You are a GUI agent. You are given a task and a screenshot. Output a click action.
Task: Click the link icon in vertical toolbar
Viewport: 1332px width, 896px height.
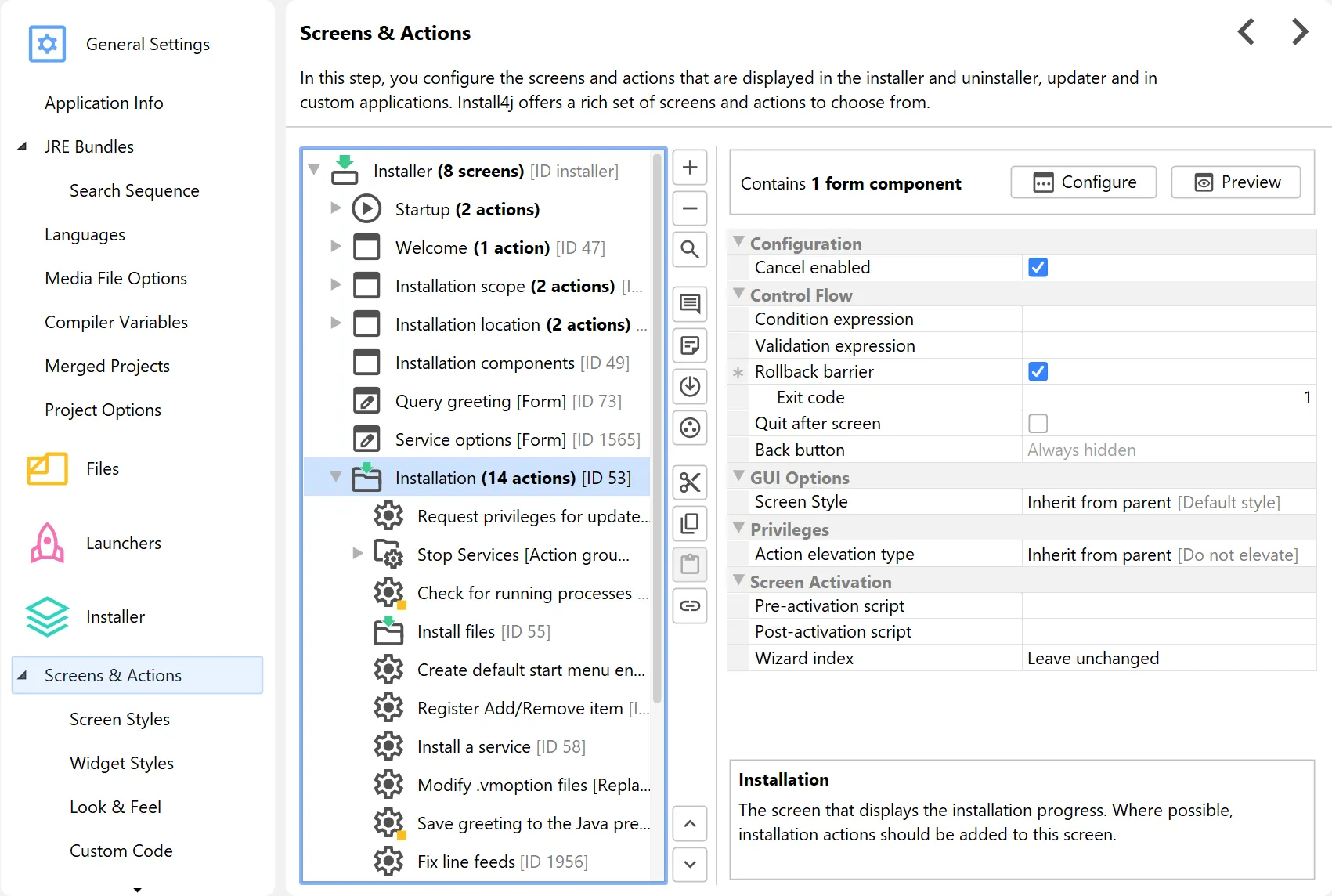coord(690,605)
